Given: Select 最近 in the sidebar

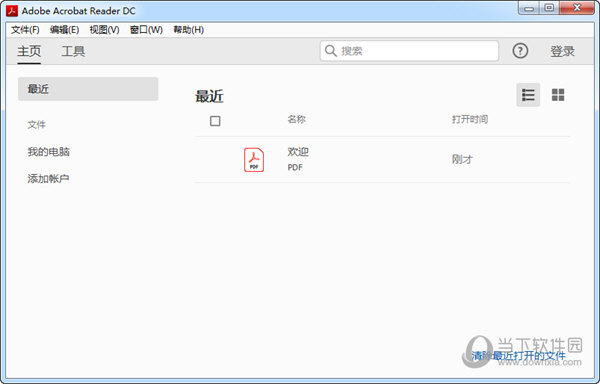Looking at the screenshot, I should pyautogui.click(x=88, y=89).
